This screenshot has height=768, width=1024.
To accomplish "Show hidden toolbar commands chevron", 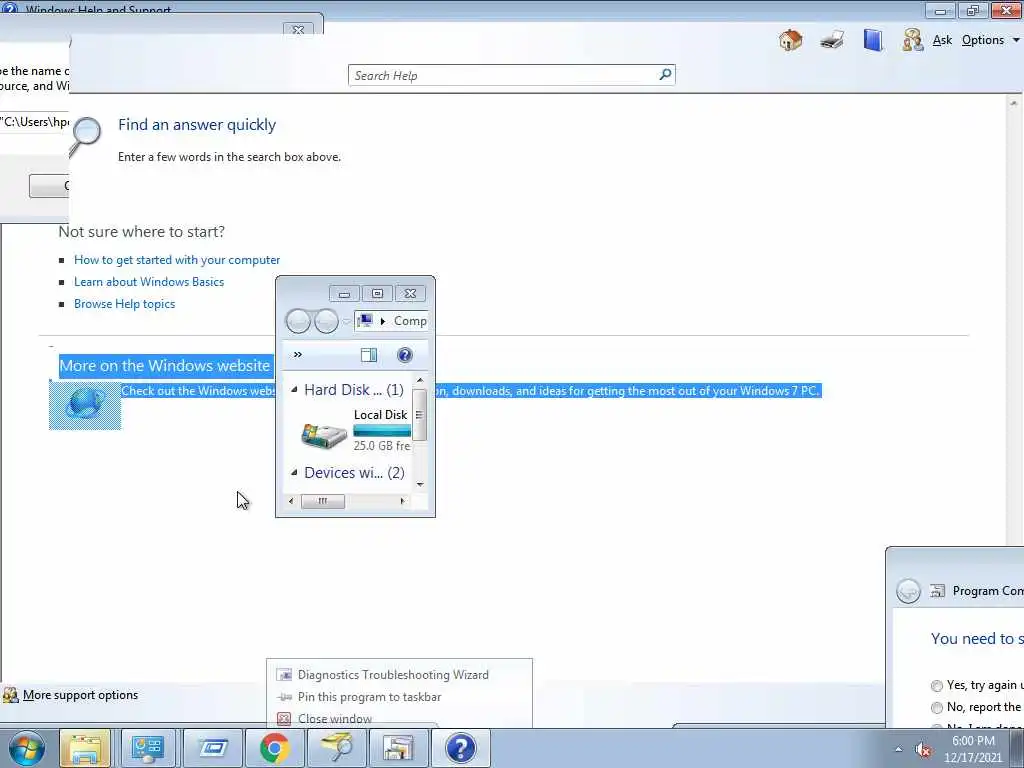I will click(298, 355).
